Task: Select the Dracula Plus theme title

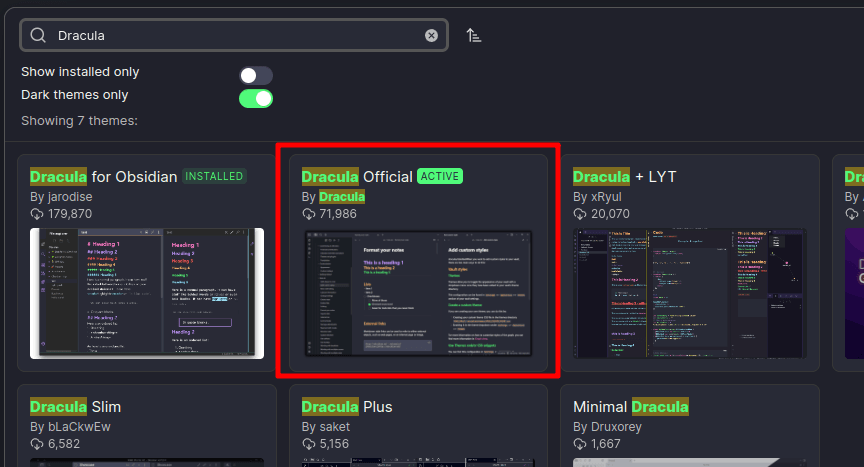Action: 347,407
